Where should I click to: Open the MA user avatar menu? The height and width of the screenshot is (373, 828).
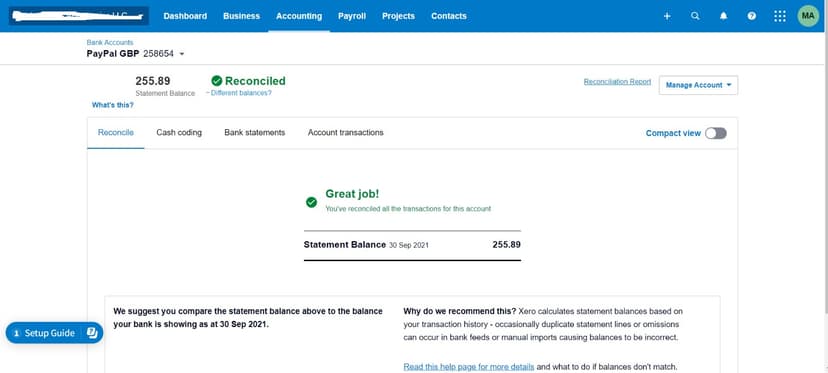click(808, 16)
